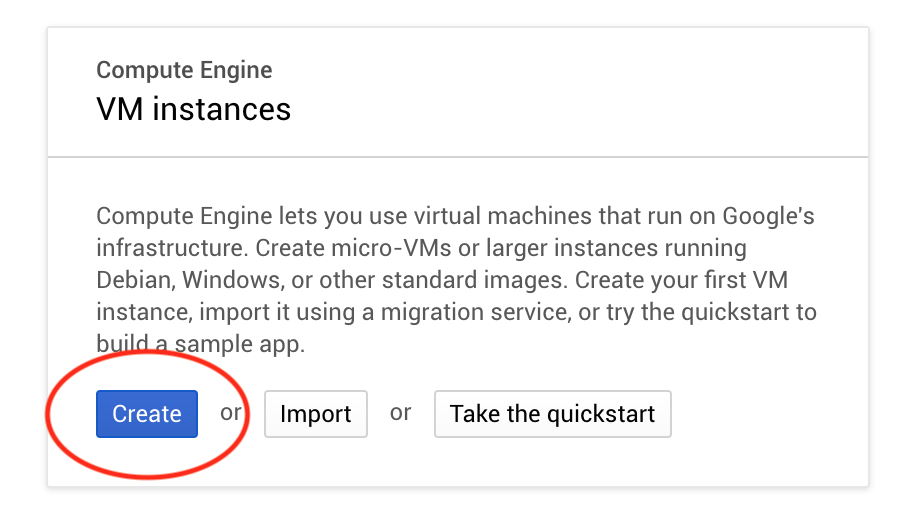Click the "or" text before Take the quickstart

pyautogui.click(x=401, y=413)
